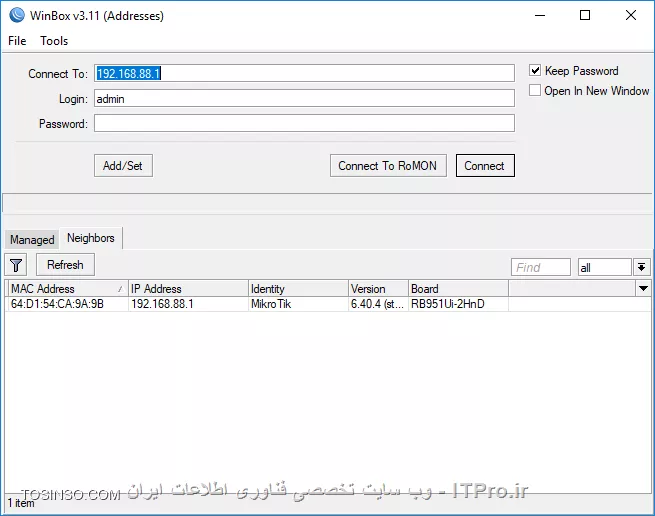
Task: Toggle the Keep Password checkbox
Action: 535,70
